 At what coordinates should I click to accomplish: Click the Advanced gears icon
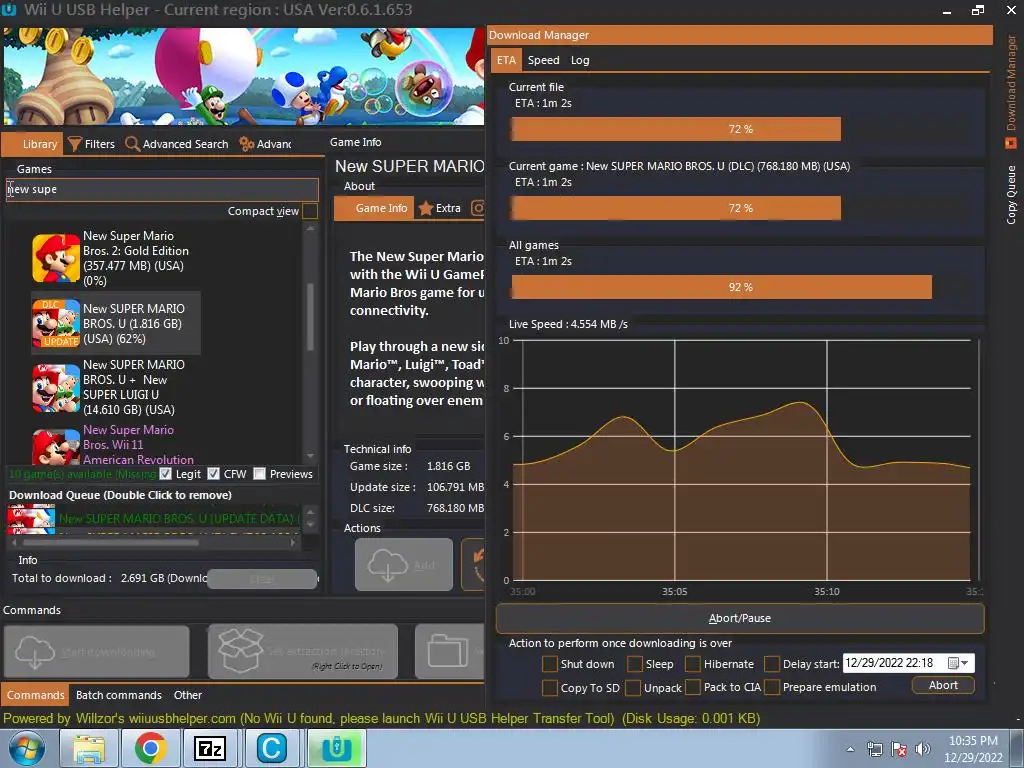tap(246, 144)
